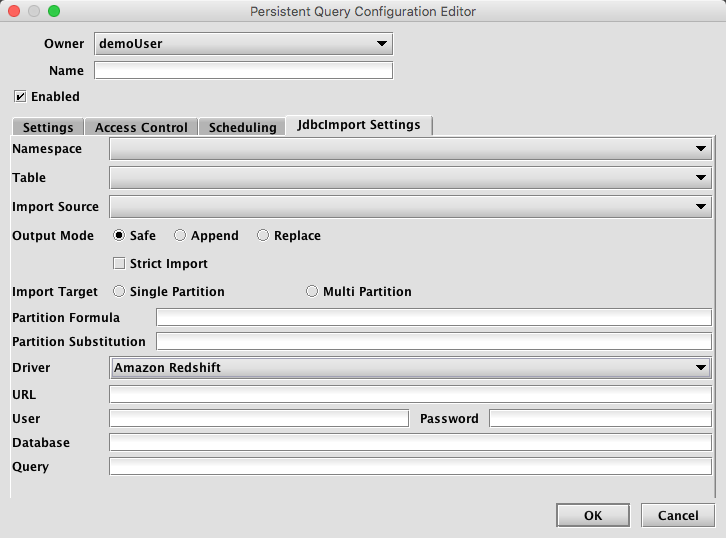Click the Cancel button
The width and height of the screenshot is (726, 538).
[678, 515]
